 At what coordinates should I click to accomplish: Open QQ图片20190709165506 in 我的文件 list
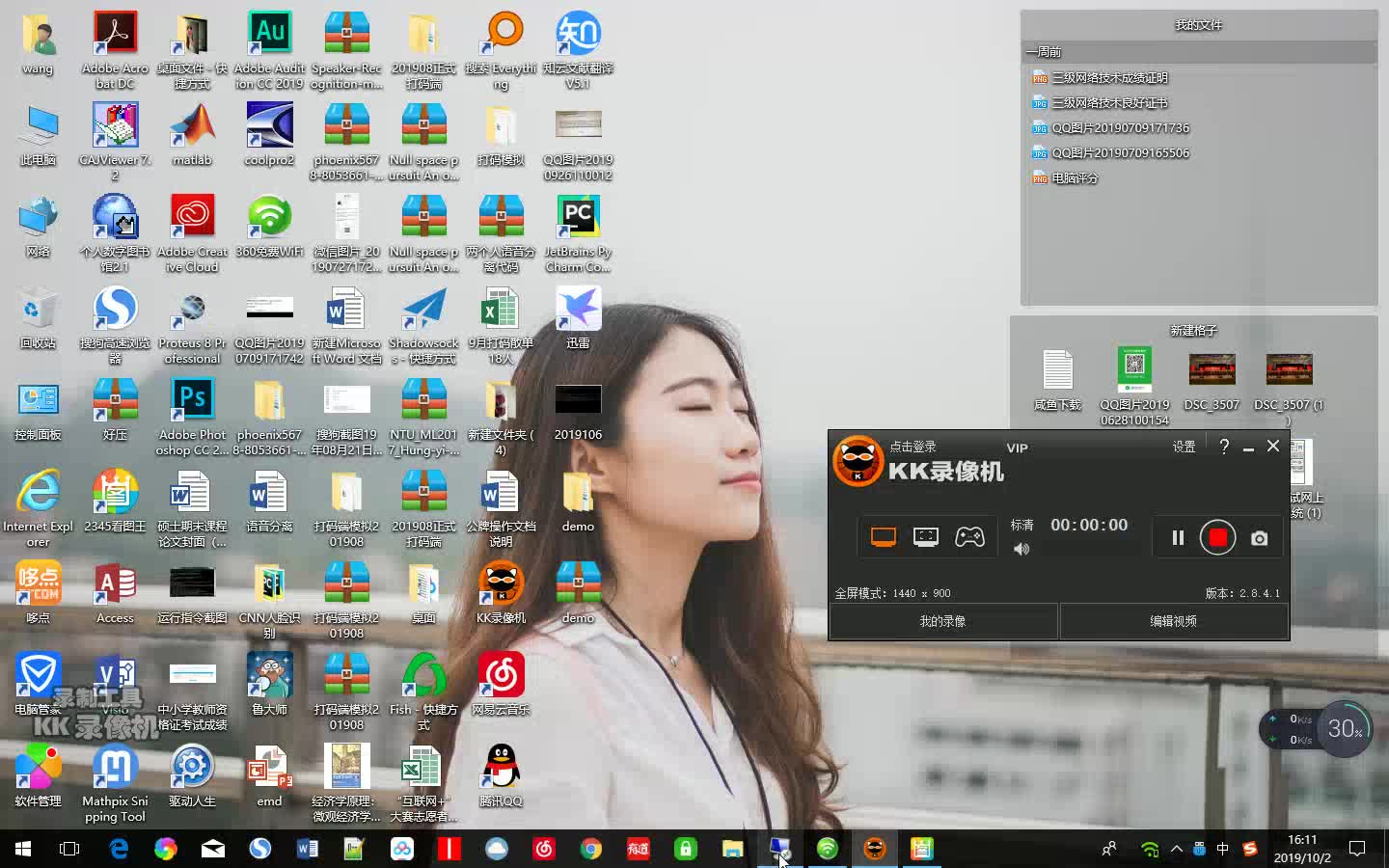coord(1110,152)
